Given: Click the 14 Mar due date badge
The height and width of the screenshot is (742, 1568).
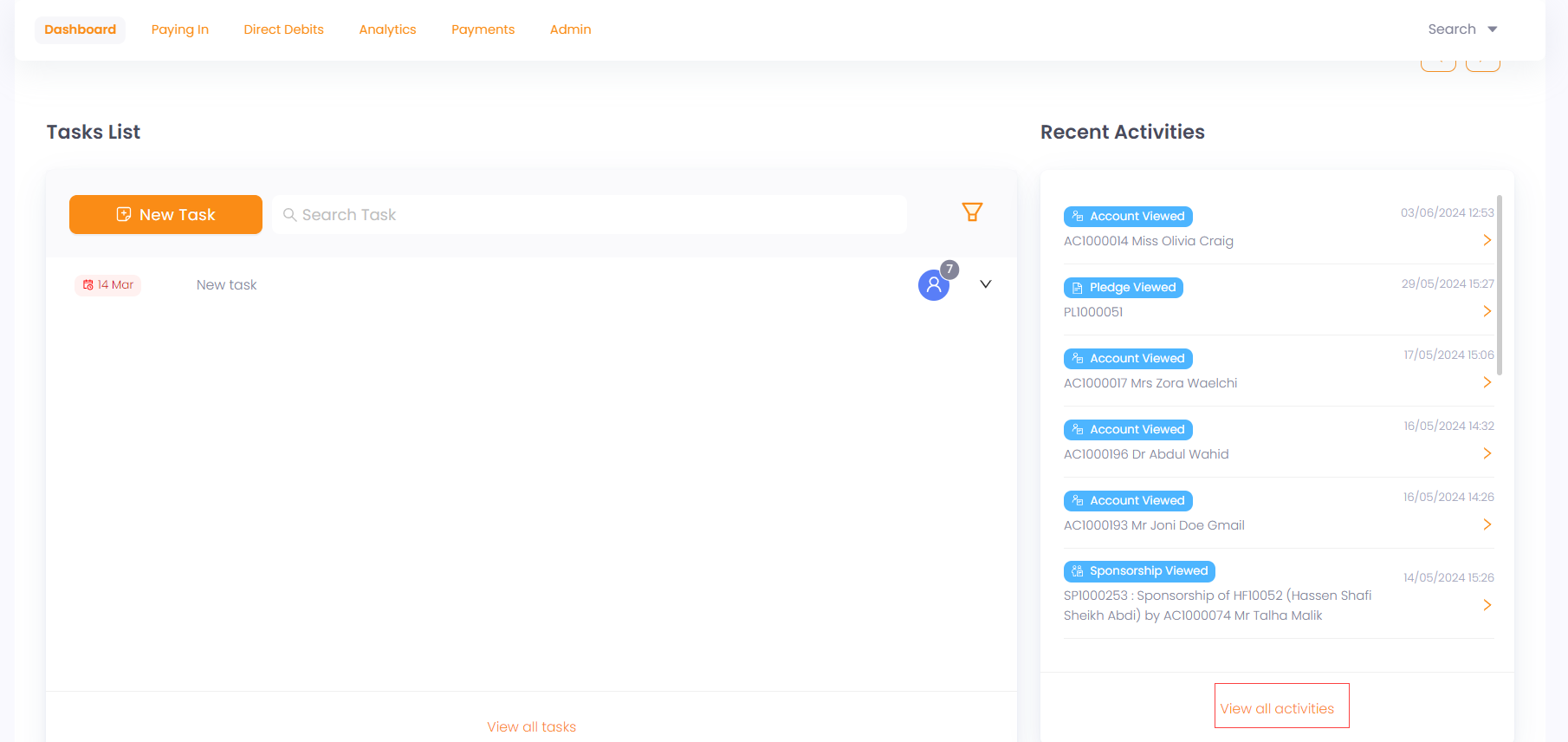Looking at the screenshot, I should 108,285.
